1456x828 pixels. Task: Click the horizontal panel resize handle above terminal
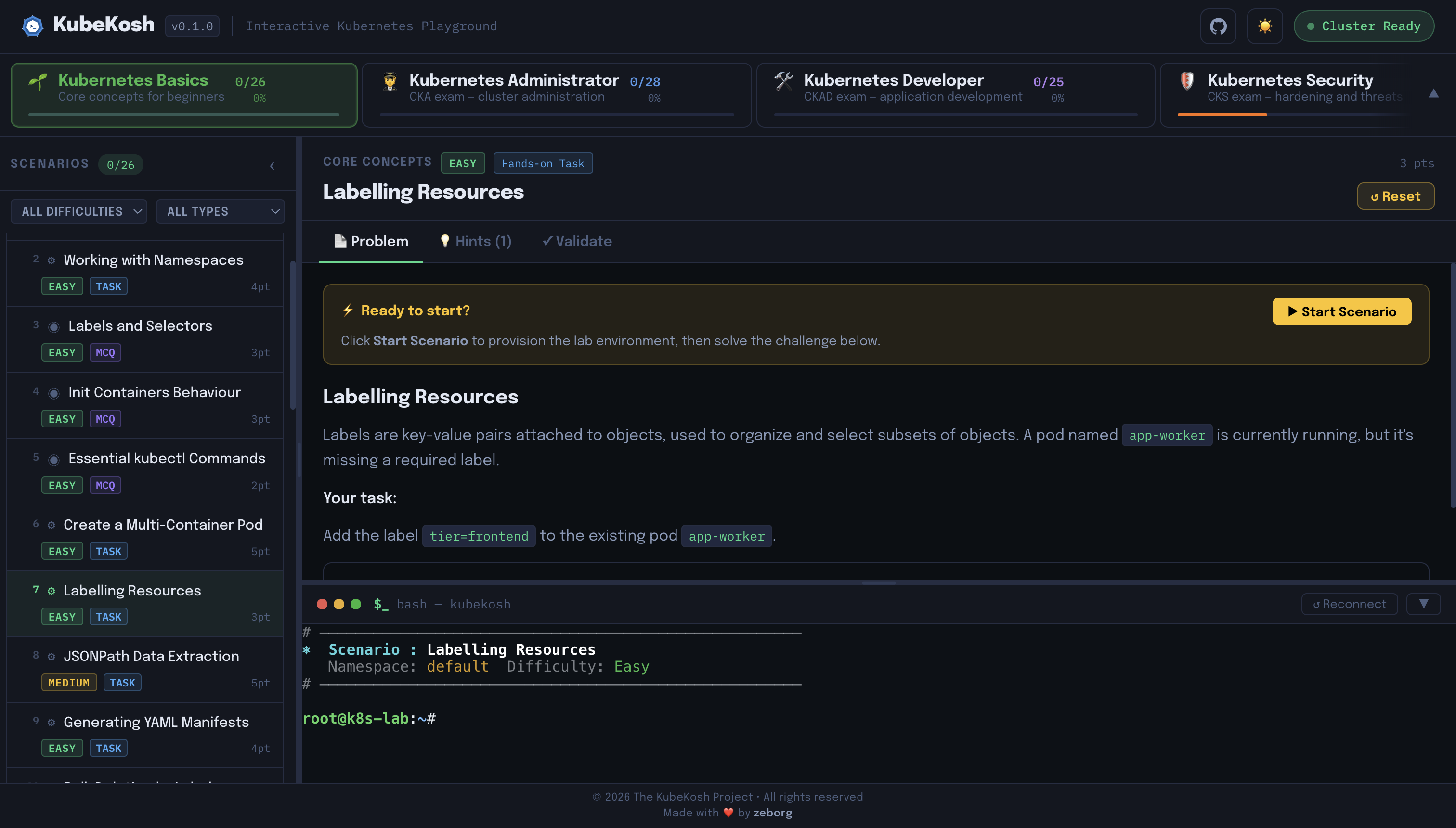click(x=879, y=583)
